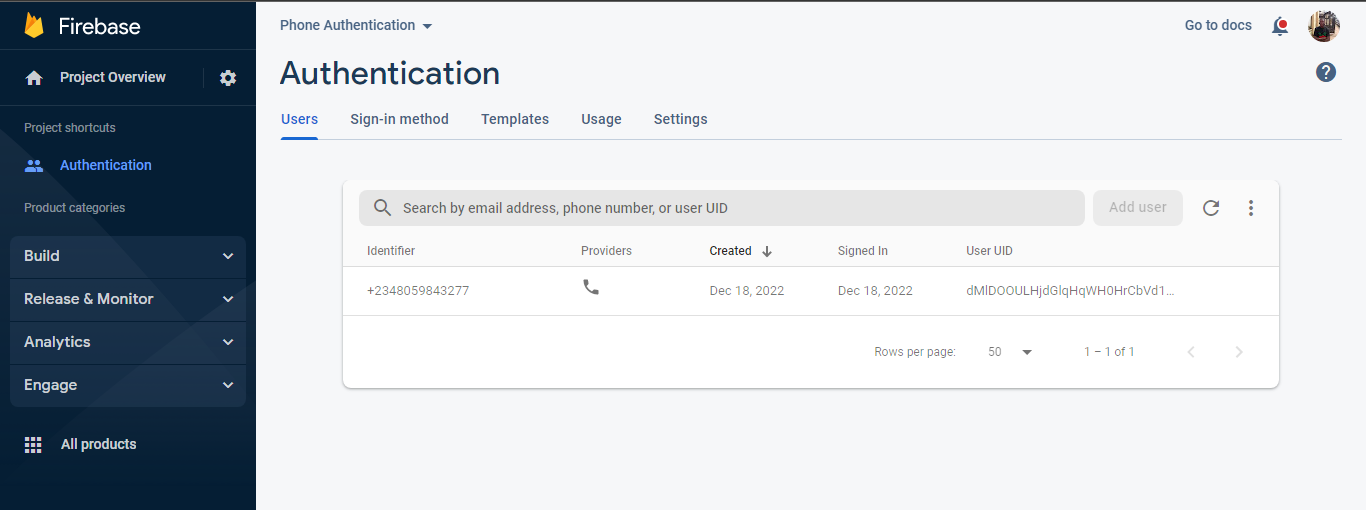Open All products link

[x=98, y=444]
